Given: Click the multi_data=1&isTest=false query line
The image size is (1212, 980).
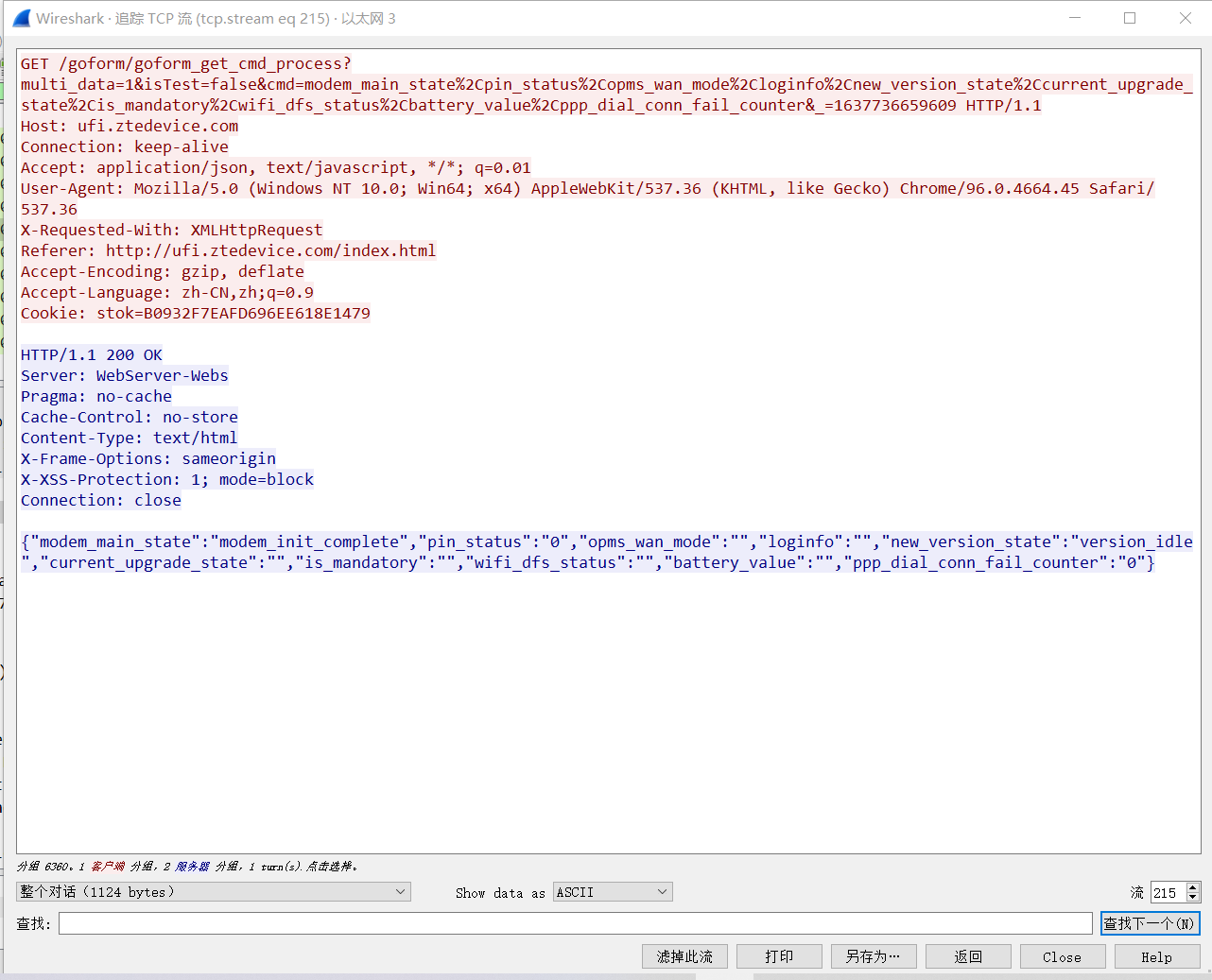Looking at the screenshot, I should pyautogui.click(x=607, y=84).
